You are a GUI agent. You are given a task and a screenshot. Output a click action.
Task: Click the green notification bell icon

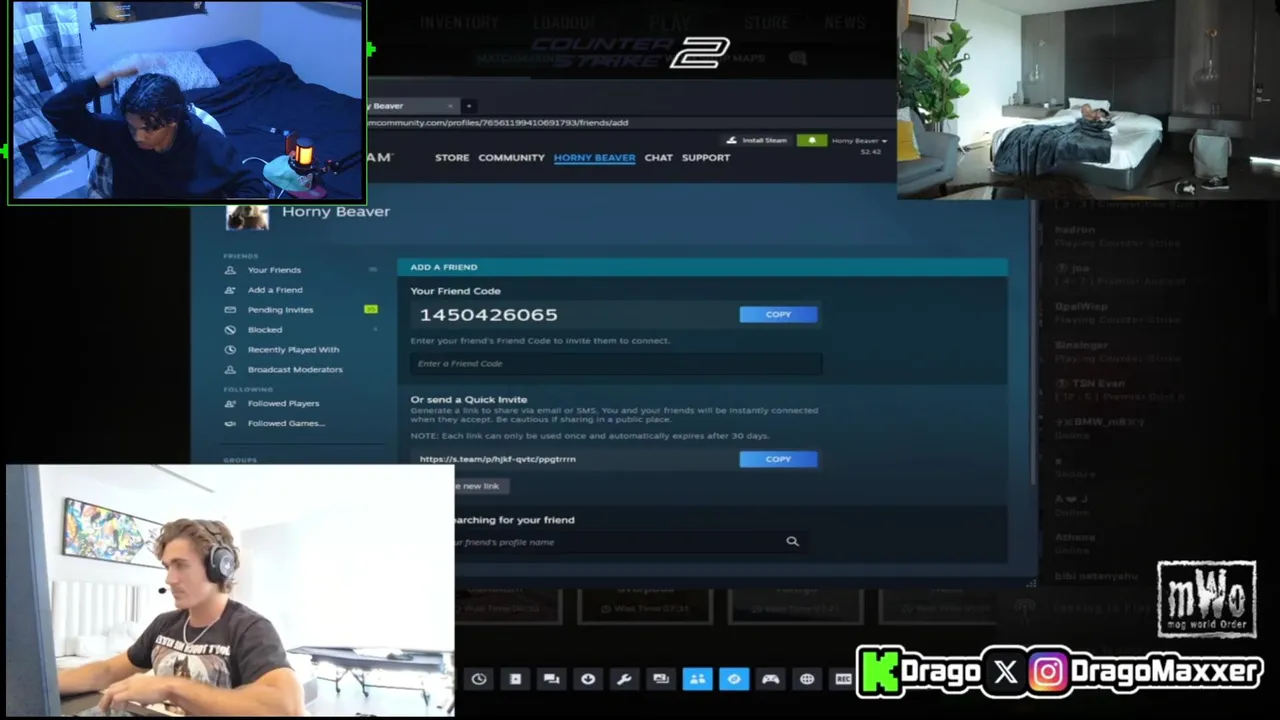(811, 141)
